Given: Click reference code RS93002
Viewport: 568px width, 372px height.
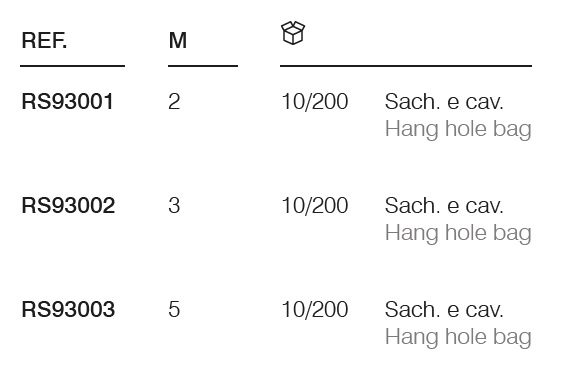Looking at the screenshot, I should pyautogui.click(x=68, y=205).
